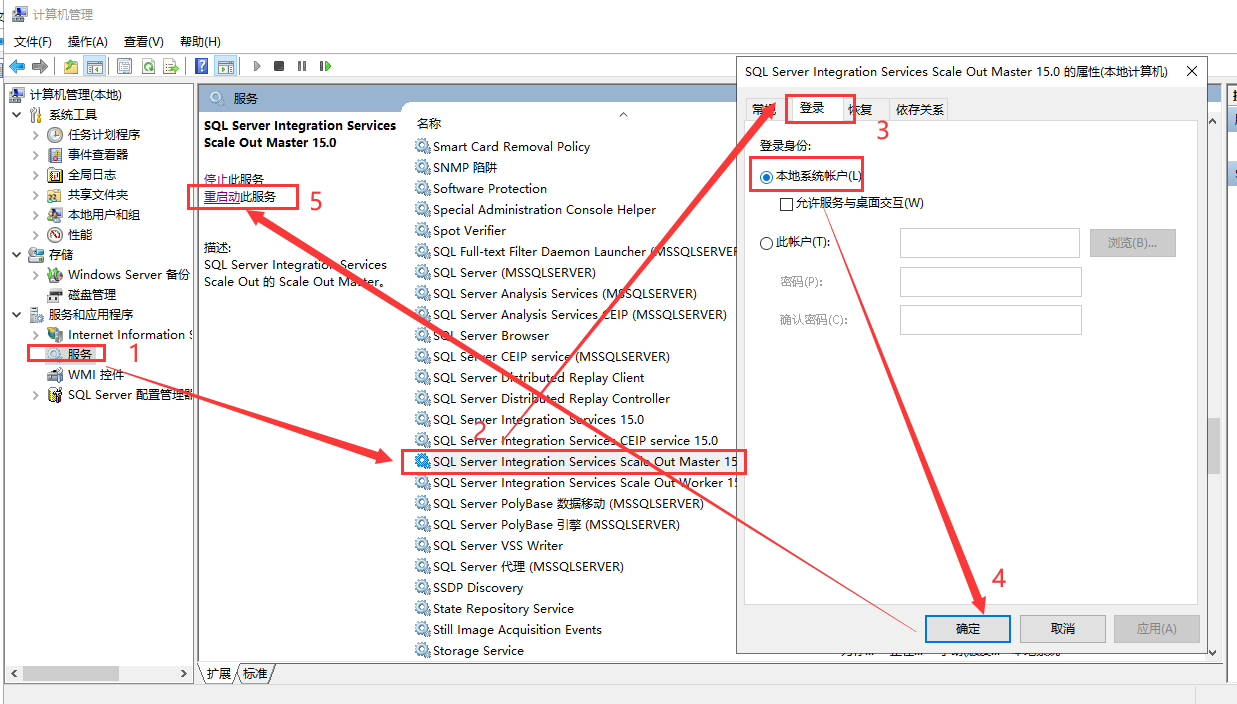
Task: Click the 密码 input field
Action: click(x=989, y=281)
